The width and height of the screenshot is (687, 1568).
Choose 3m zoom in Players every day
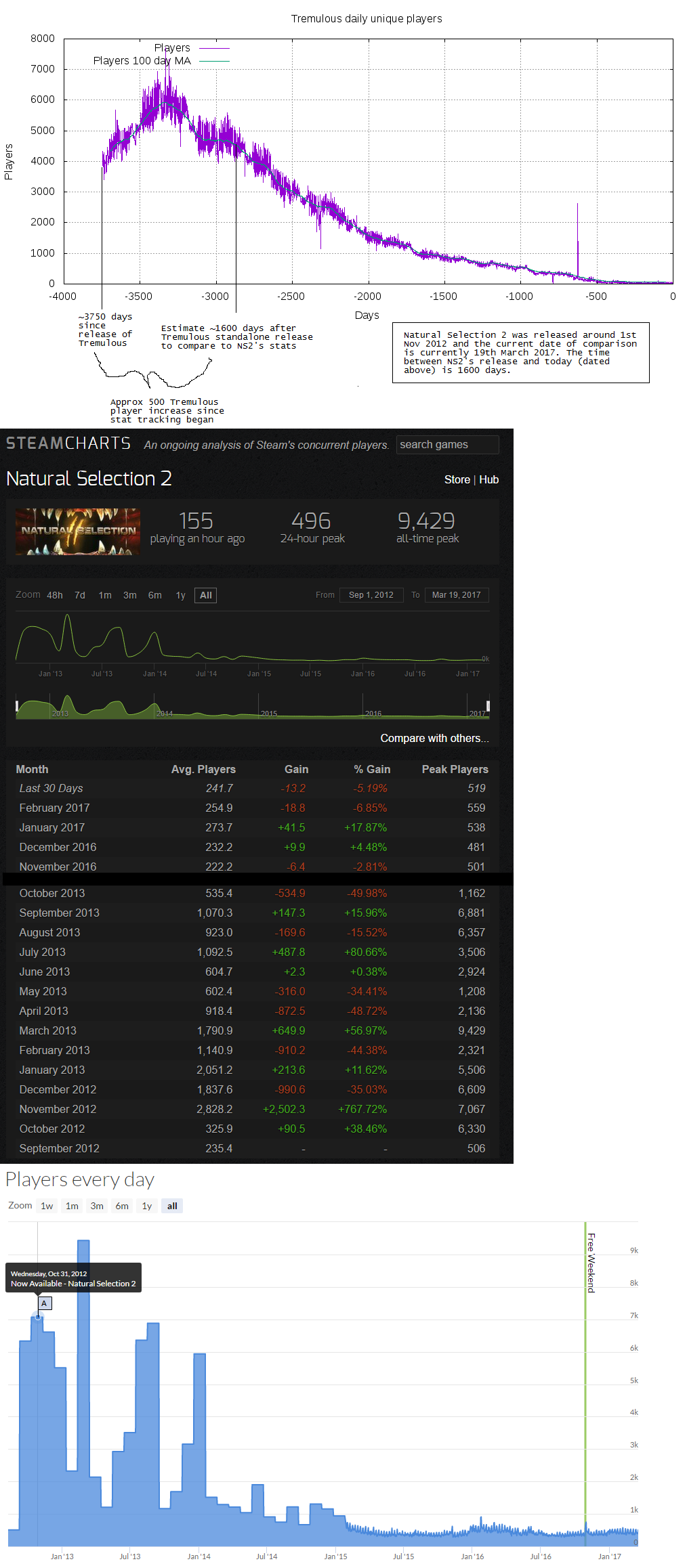point(97,1206)
